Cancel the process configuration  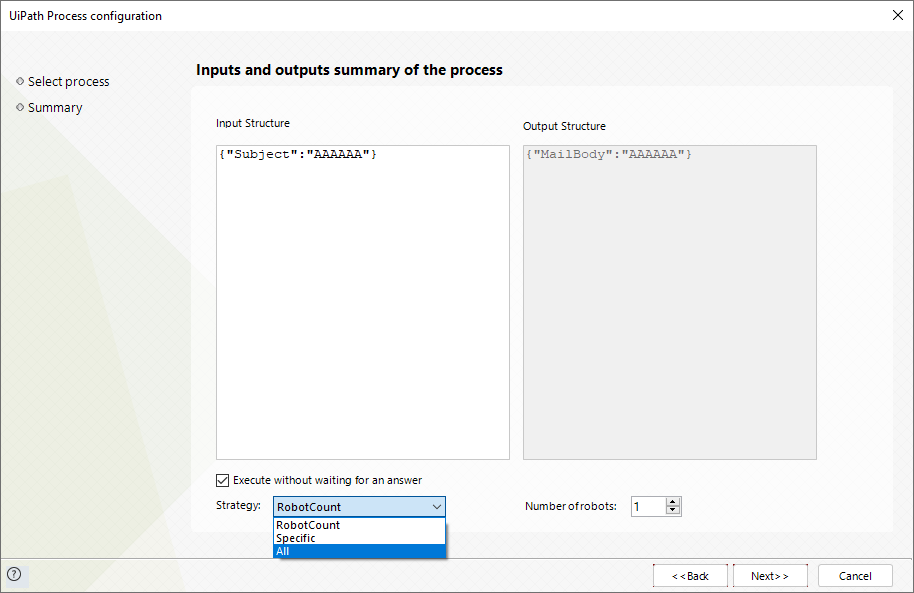pyautogui.click(x=855, y=576)
